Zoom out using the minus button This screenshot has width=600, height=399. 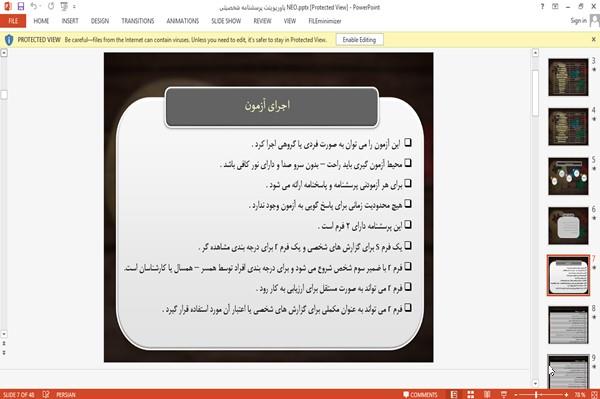pos(516,394)
